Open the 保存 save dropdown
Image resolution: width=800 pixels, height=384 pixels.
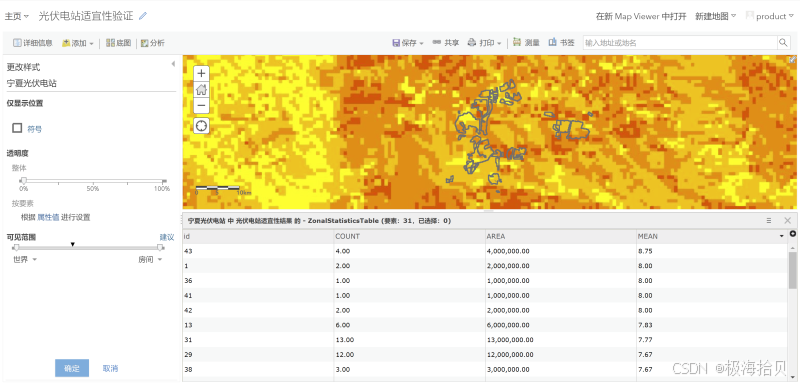click(408, 43)
